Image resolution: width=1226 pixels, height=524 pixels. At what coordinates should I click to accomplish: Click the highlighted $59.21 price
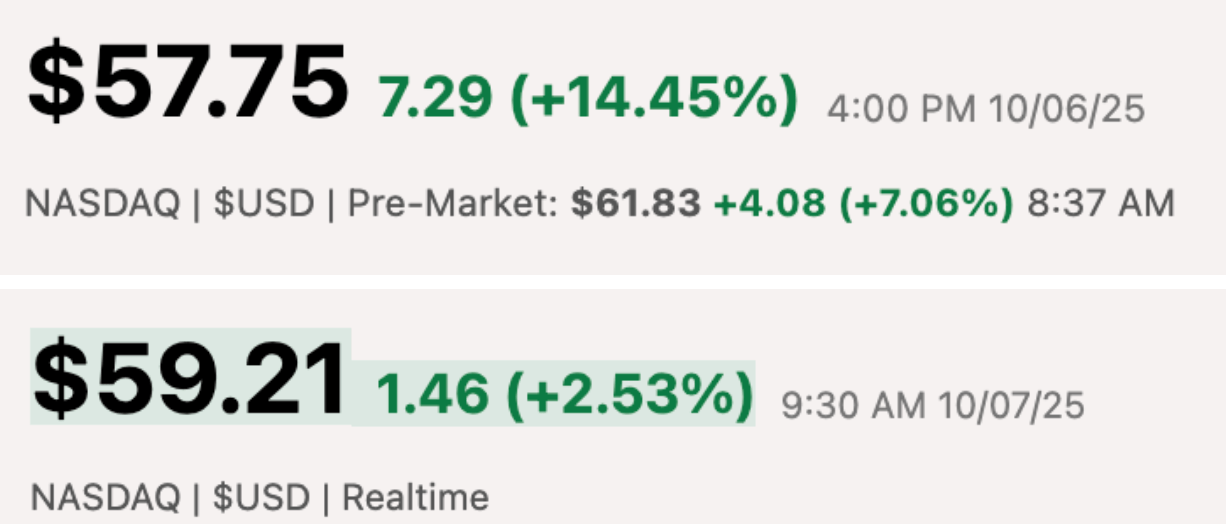coord(192,380)
